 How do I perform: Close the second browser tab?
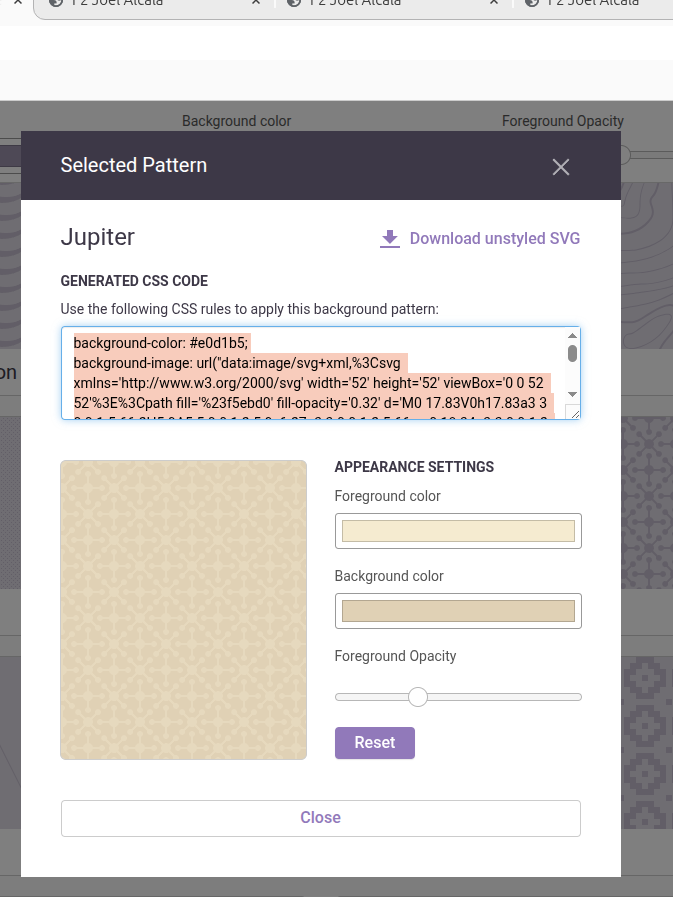click(256, 3)
